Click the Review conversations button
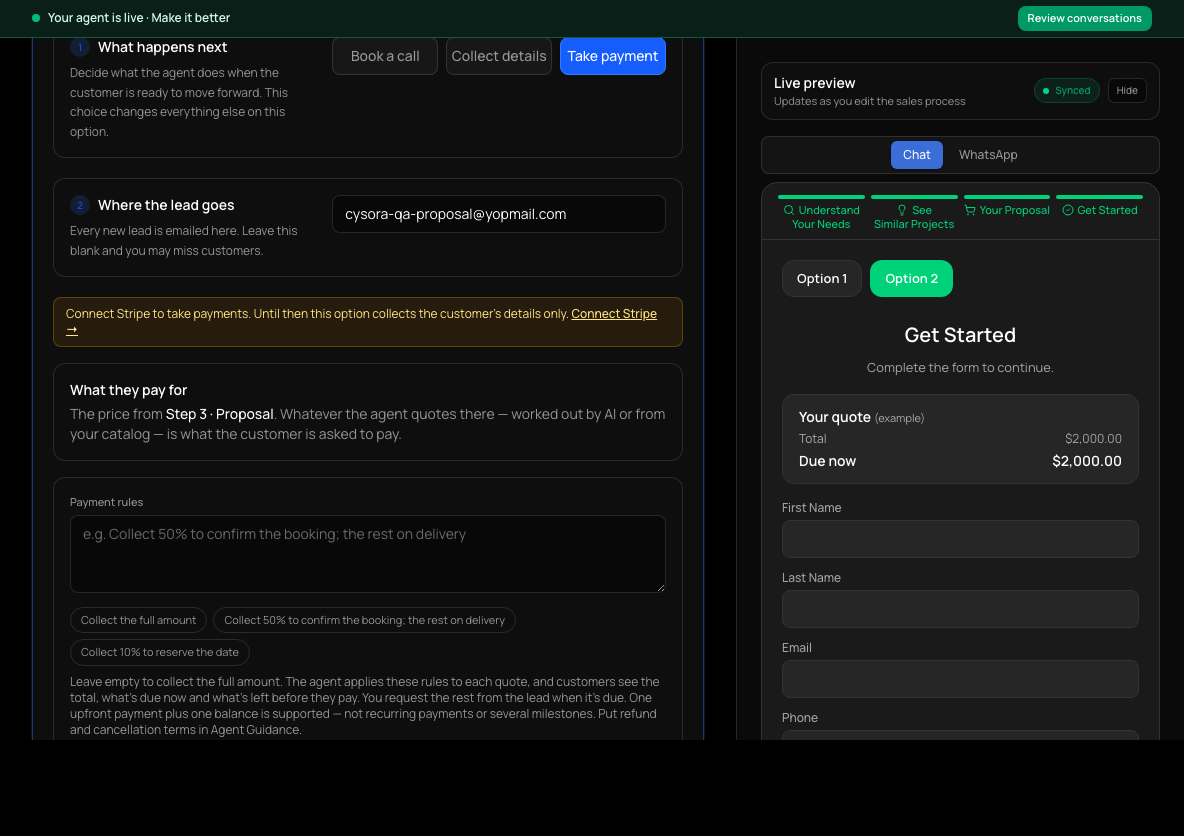 point(1084,18)
